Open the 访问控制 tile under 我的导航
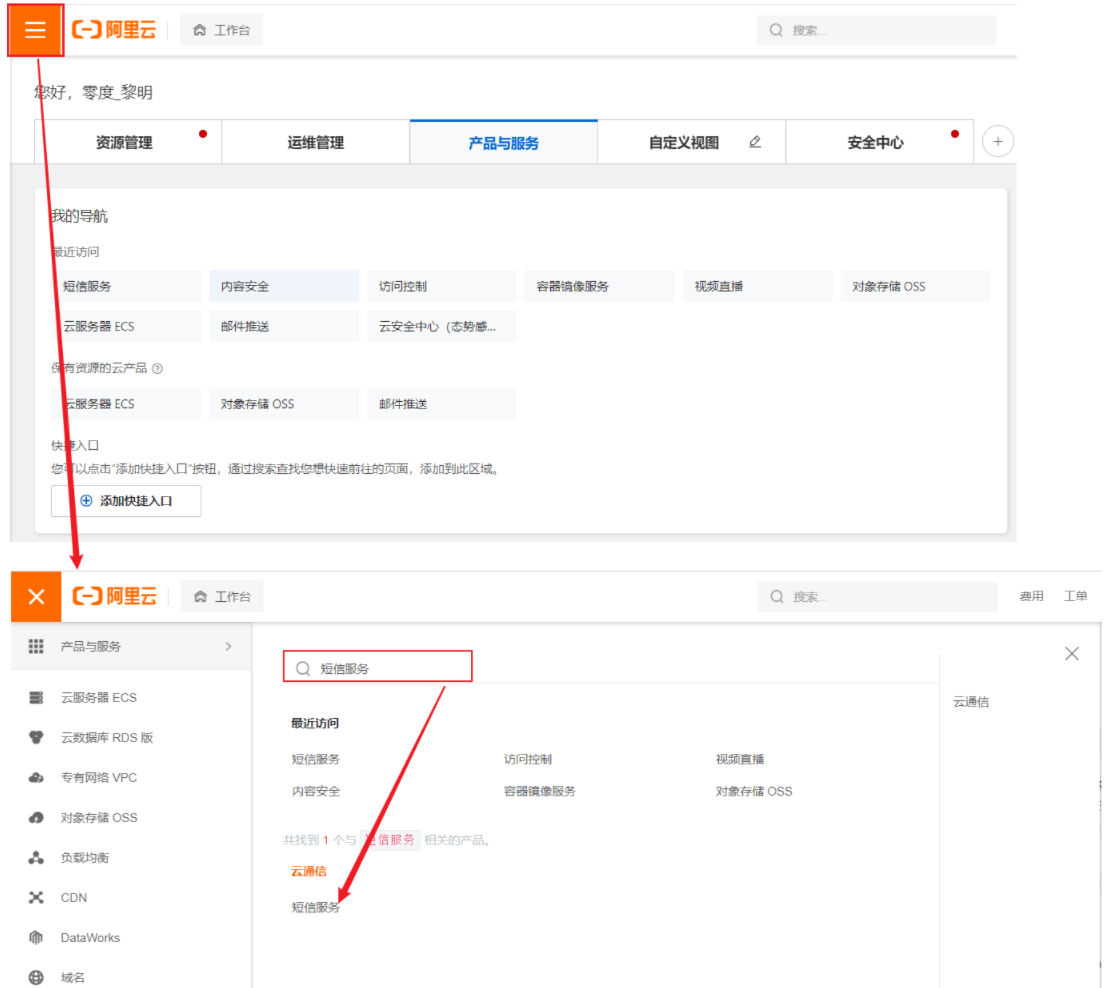1114x988 pixels. 442,286
